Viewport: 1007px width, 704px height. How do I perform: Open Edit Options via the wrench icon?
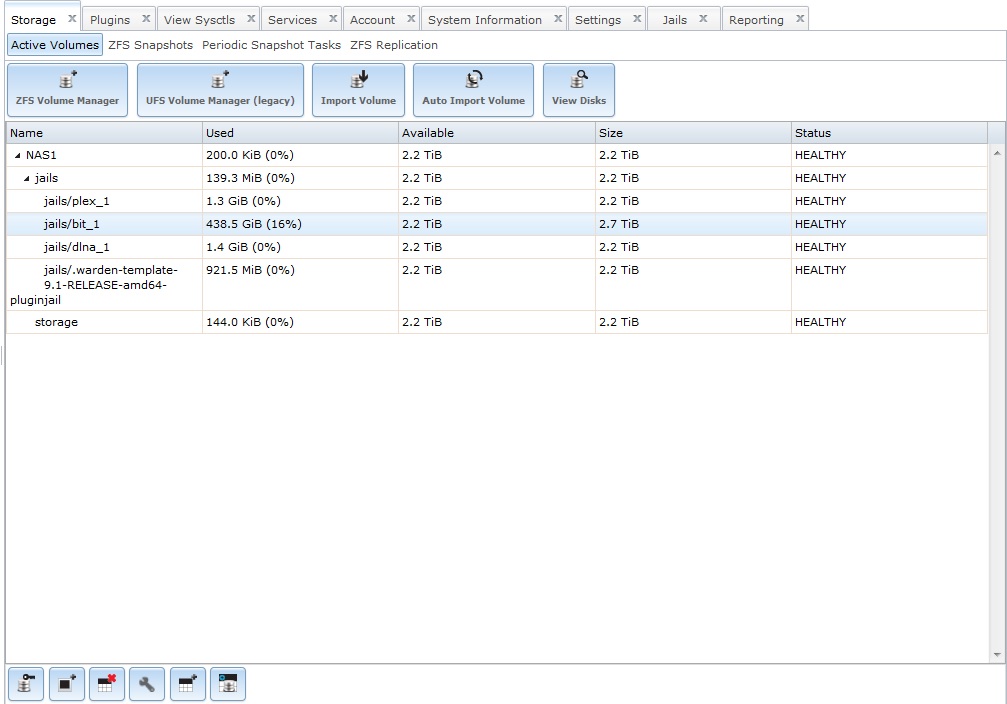[147, 685]
